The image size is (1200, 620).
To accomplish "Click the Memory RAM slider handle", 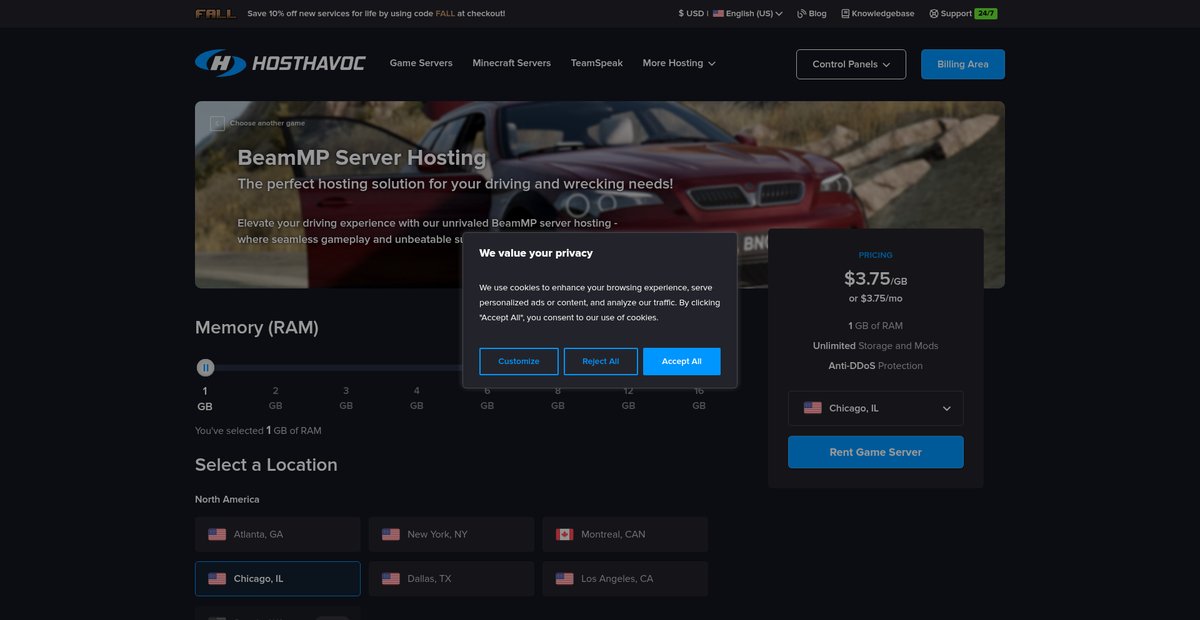I will pos(205,368).
